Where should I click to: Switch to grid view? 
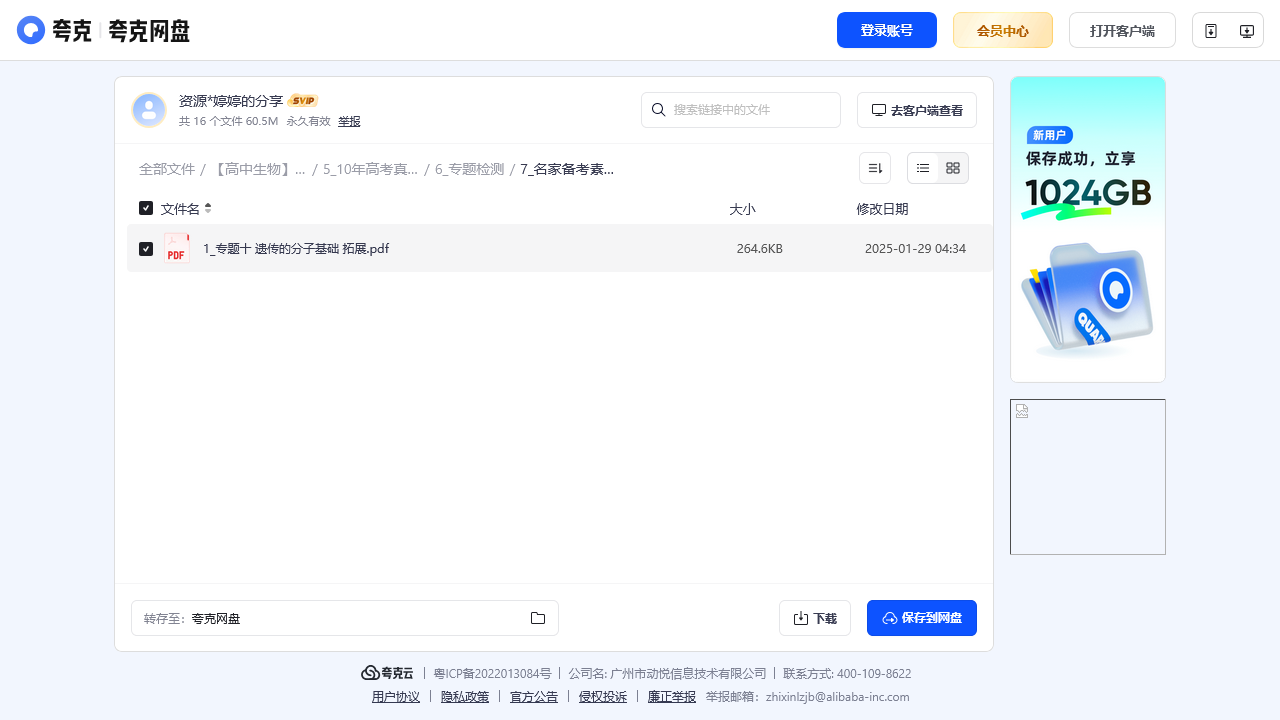[953, 168]
